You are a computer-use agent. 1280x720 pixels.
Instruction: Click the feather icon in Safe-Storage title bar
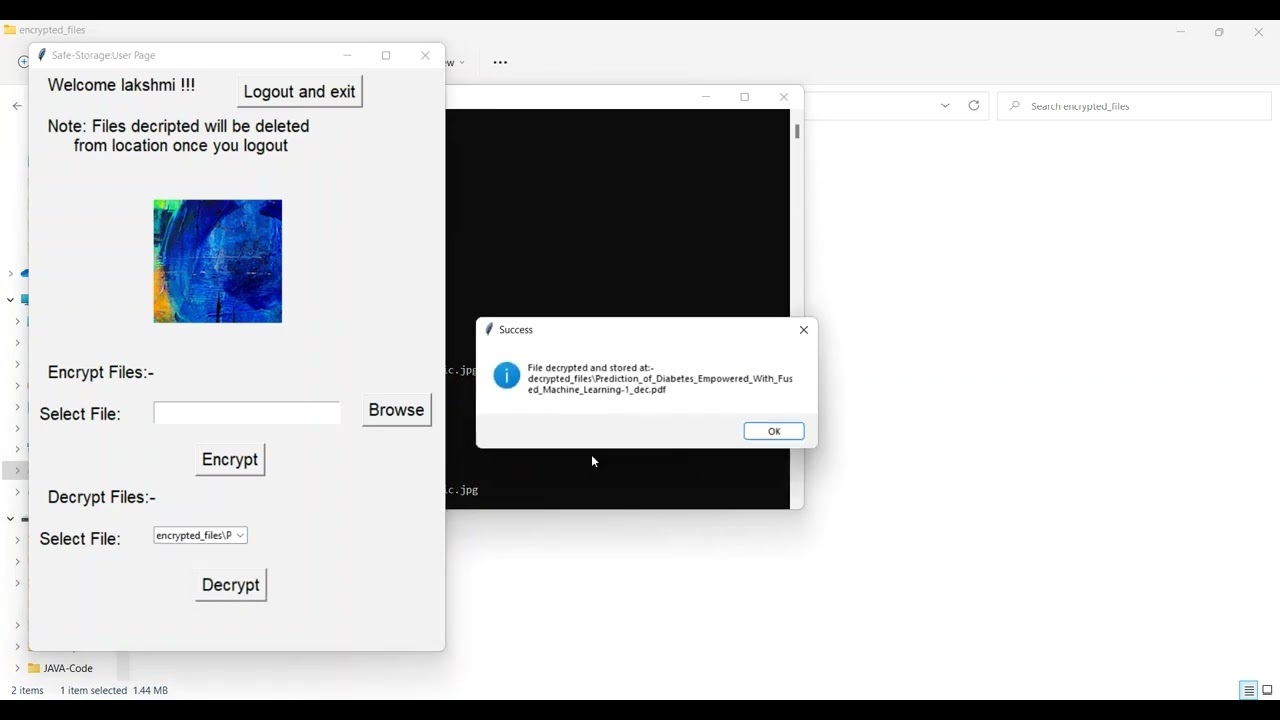42,55
